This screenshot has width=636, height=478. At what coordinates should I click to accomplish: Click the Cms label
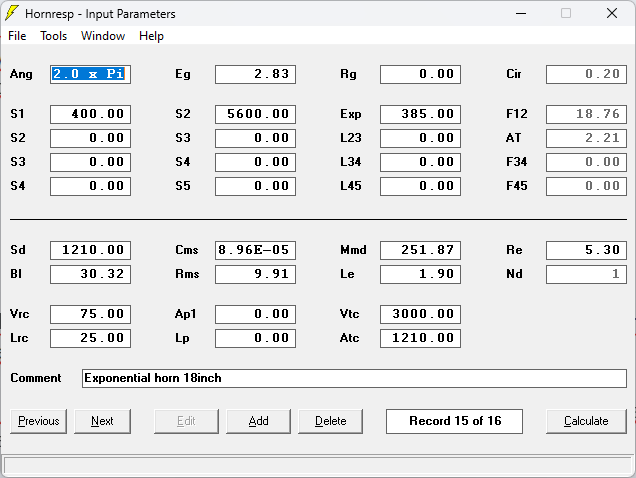187,250
